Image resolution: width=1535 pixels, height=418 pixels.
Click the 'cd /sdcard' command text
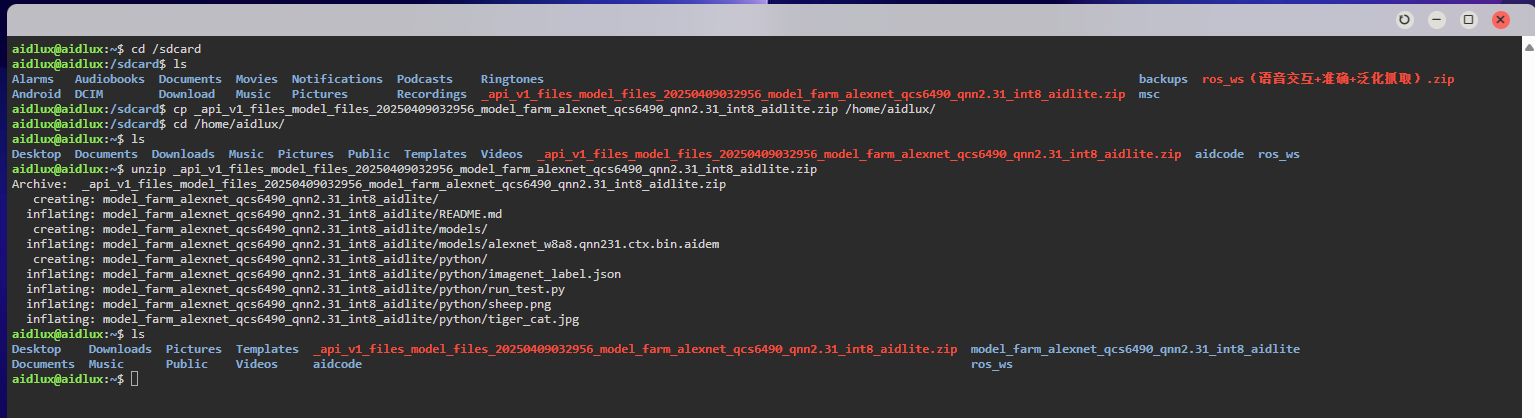[167, 49]
